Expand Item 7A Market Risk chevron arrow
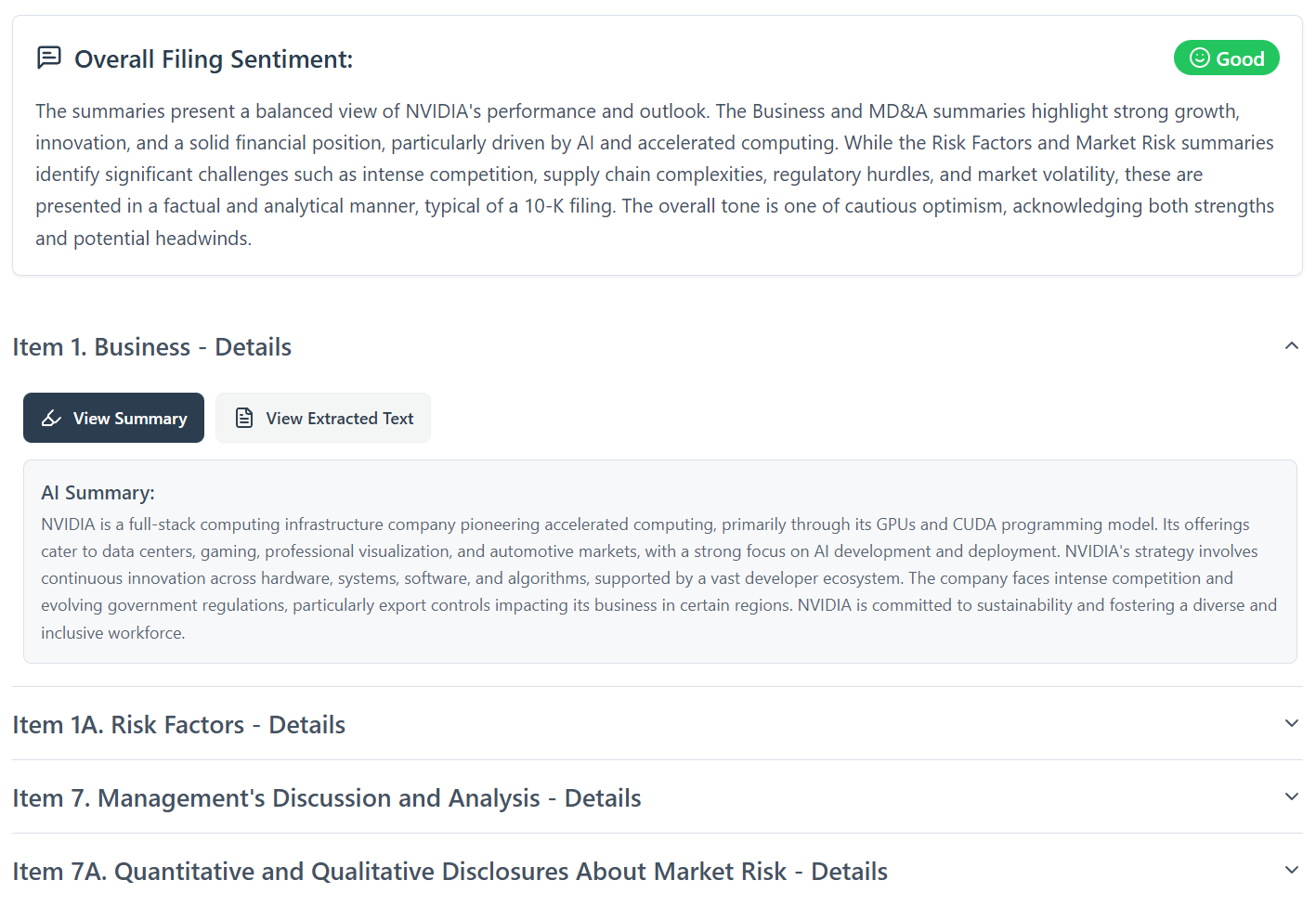1316x906 pixels. tap(1291, 870)
